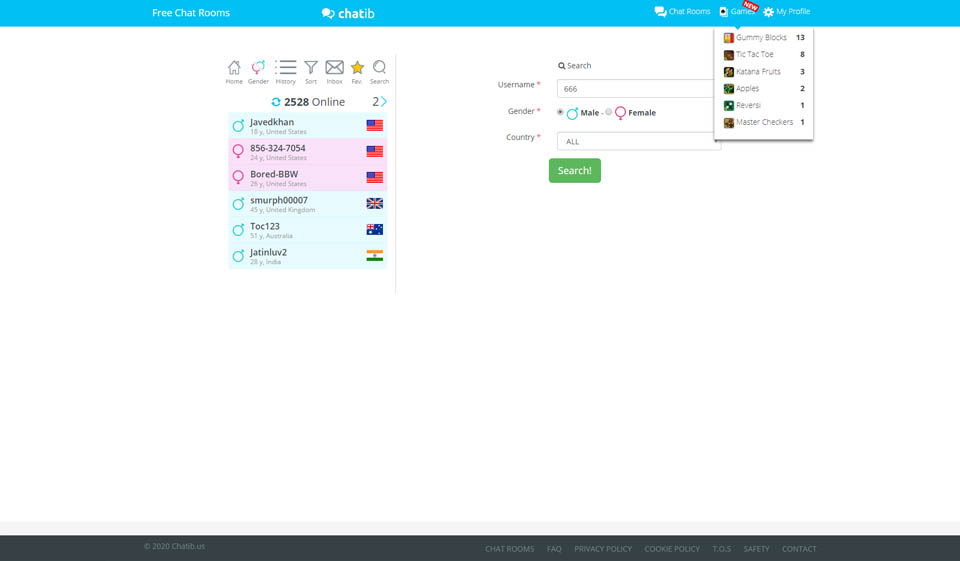Open the Inbox envelope icon
Screen dimensions: 960x561
pos(335,70)
